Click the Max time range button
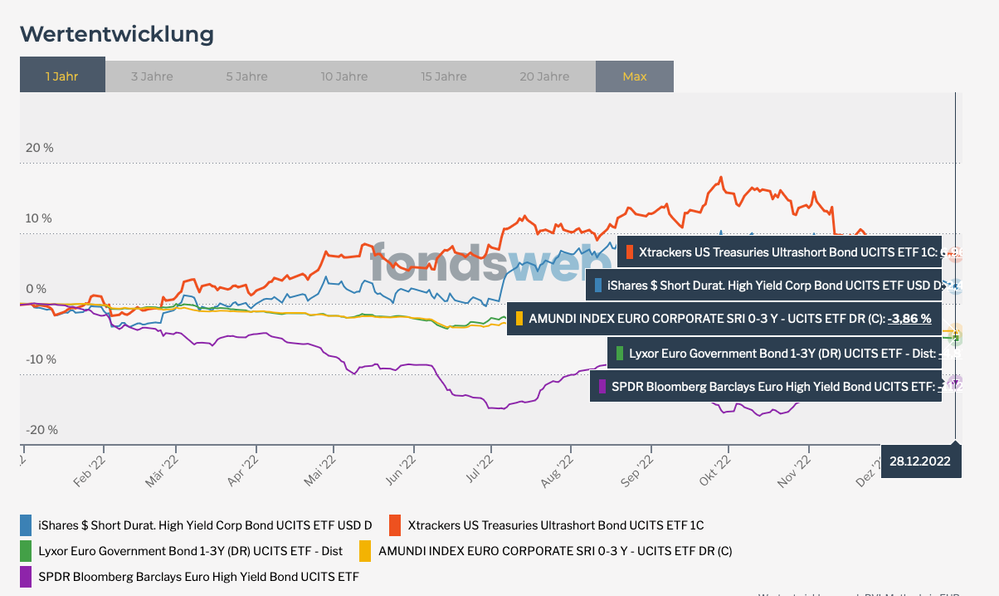This screenshot has height=596, width=999. click(634, 76)
